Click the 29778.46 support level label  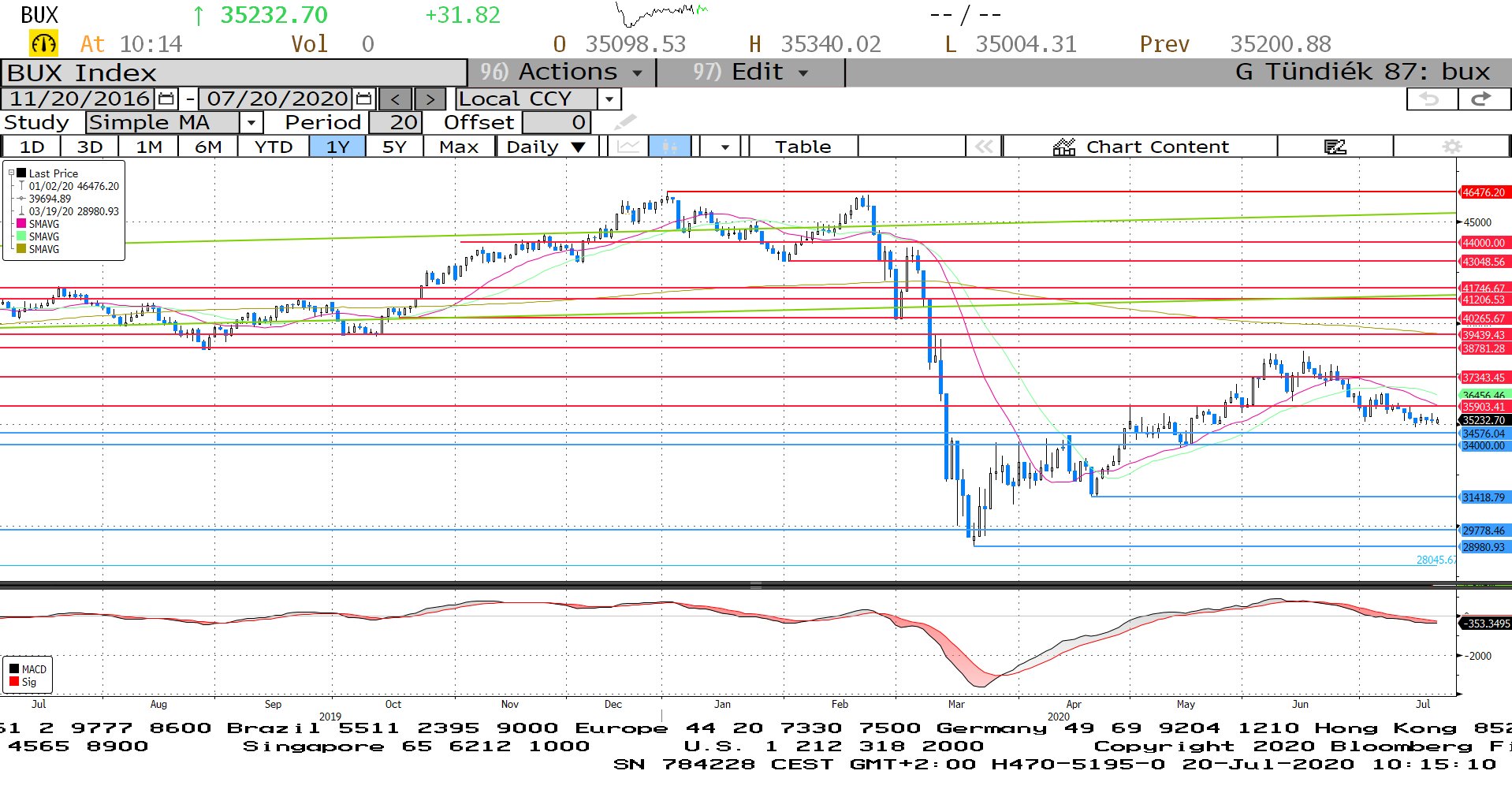click(1484, 531)
